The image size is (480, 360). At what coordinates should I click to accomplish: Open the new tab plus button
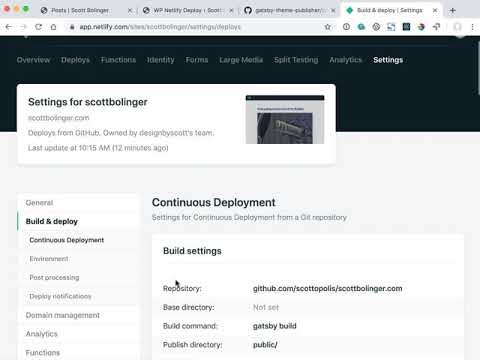point(452,10)
